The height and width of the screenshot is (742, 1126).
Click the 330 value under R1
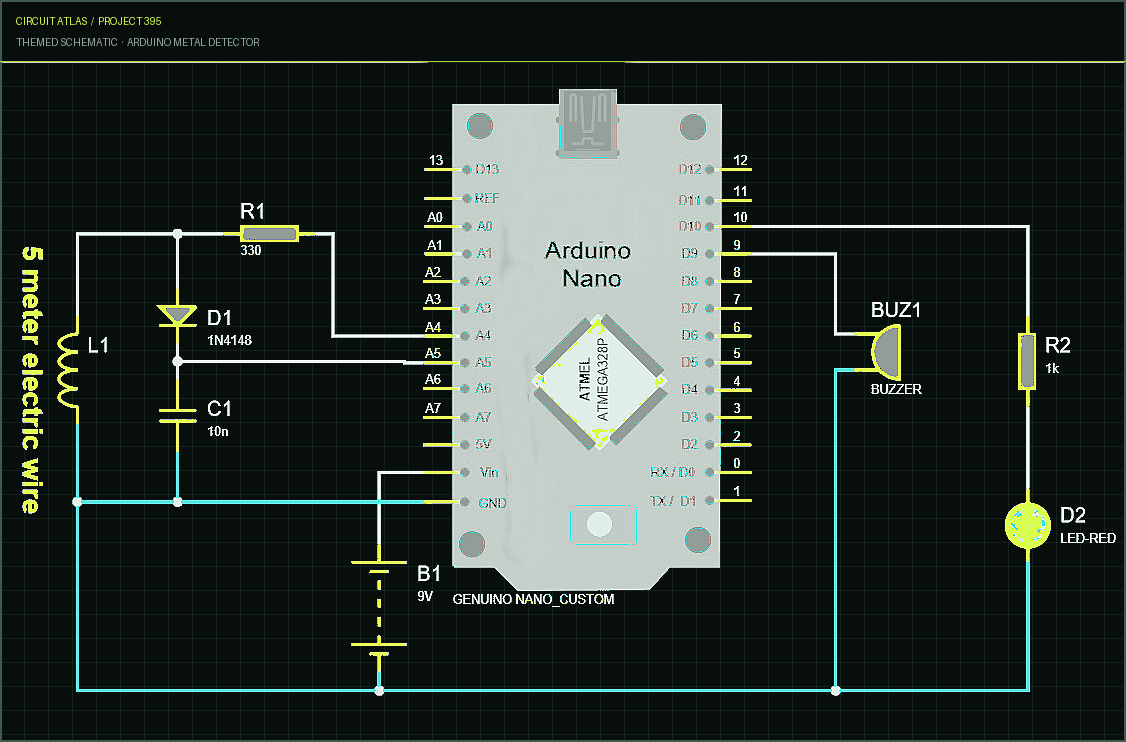(x=251, y=251)
